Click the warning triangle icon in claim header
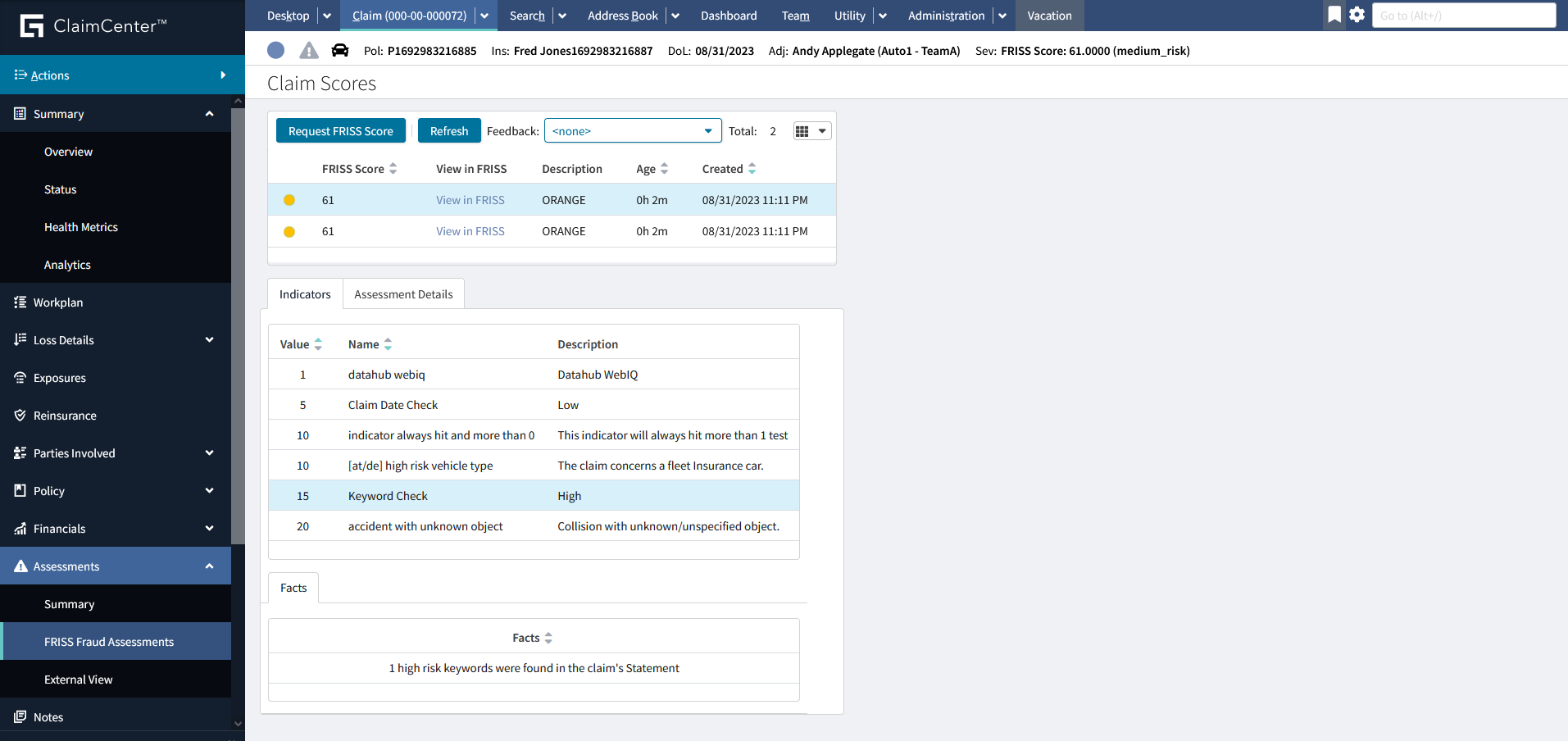Image resolution: width=1568 pixels, height=741 pixels. 309,51
